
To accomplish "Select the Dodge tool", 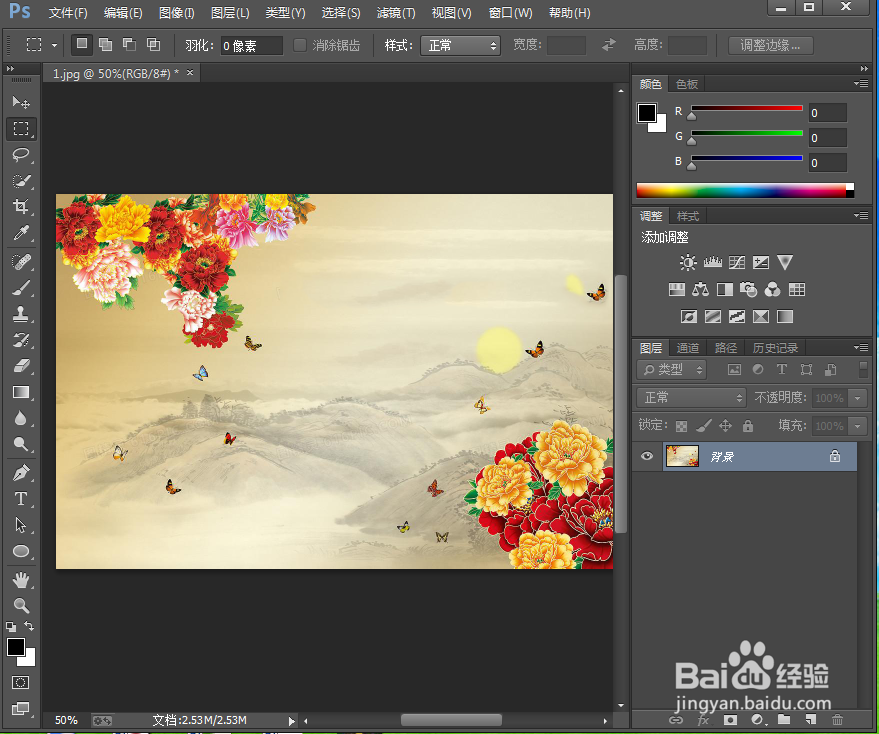I will tap(21, 444).
